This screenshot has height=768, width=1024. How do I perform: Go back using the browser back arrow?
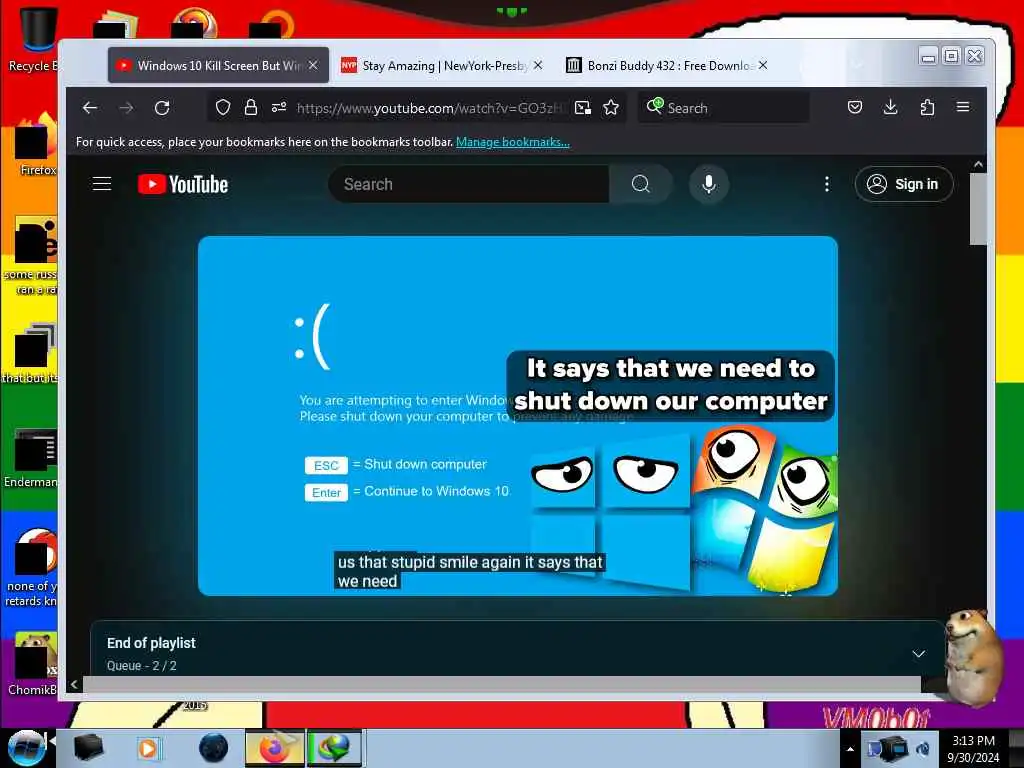(x=90, y=108)
